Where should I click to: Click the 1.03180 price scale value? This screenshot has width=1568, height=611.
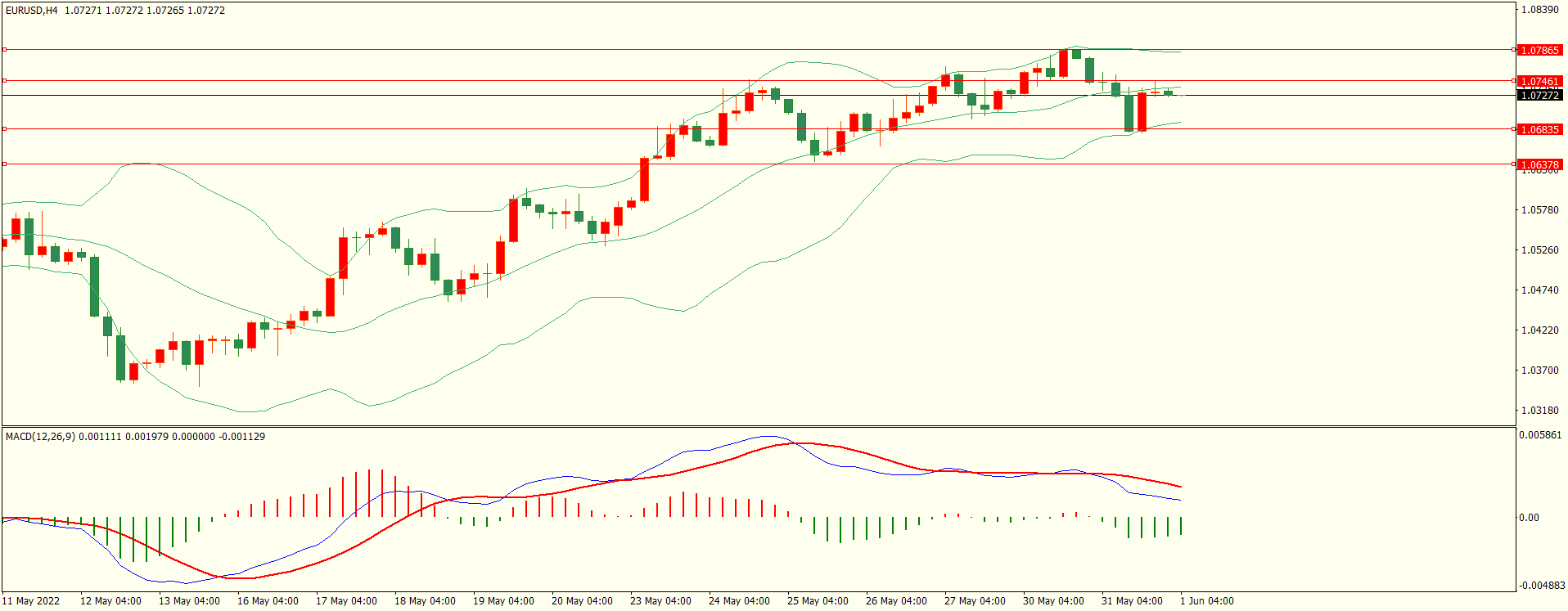[x=1539, y=411]
